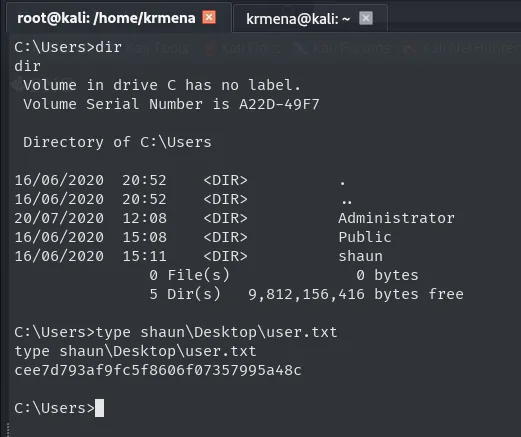Close the krmena@kali terminal tab
The width and height of the screenshot is (521, 437).
pos(366,18)
